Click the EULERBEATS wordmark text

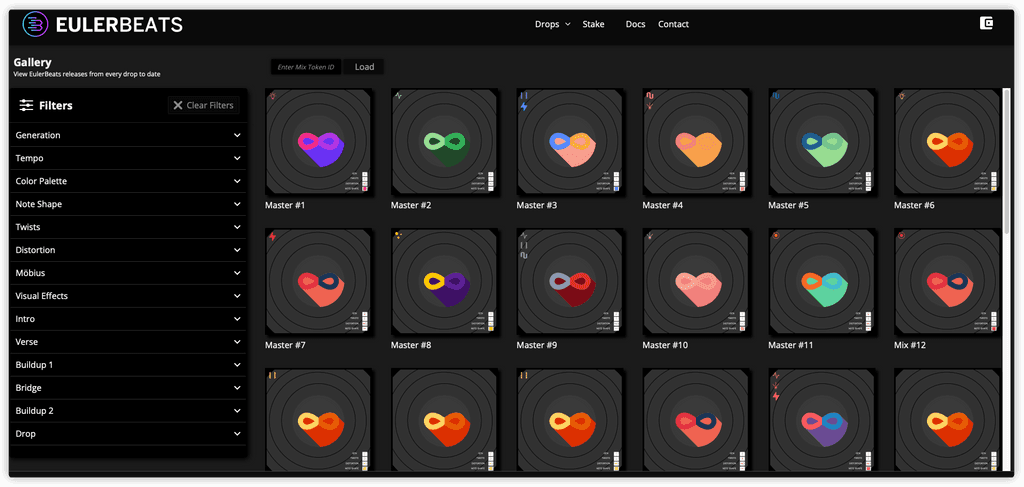119,25
